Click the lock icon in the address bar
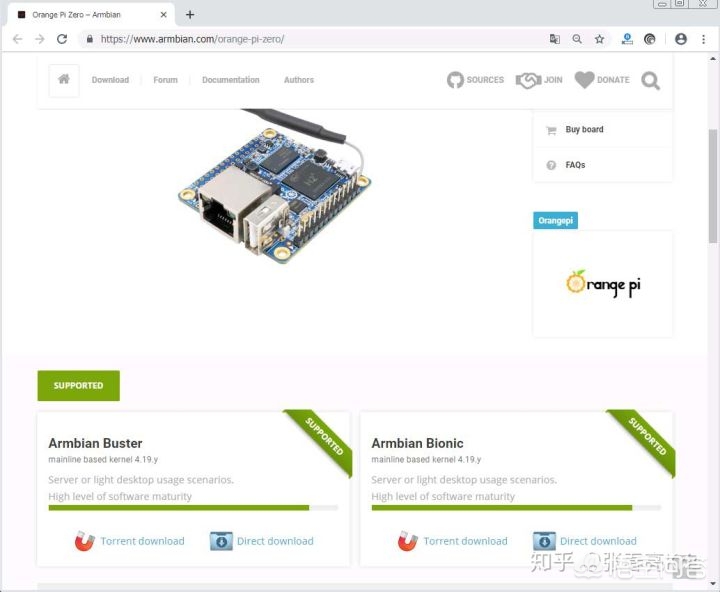 (x=90, y=39)
